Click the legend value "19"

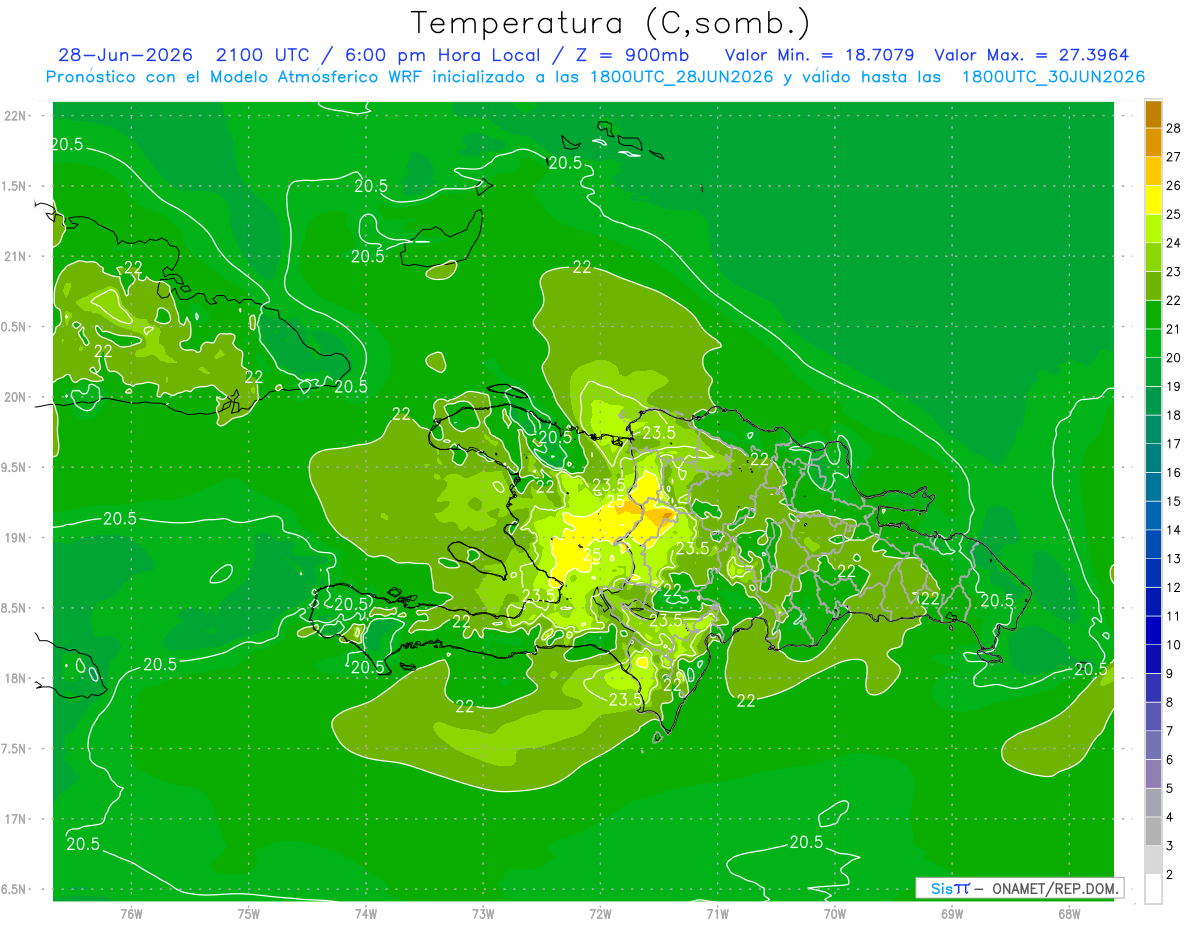[1174, 386]
